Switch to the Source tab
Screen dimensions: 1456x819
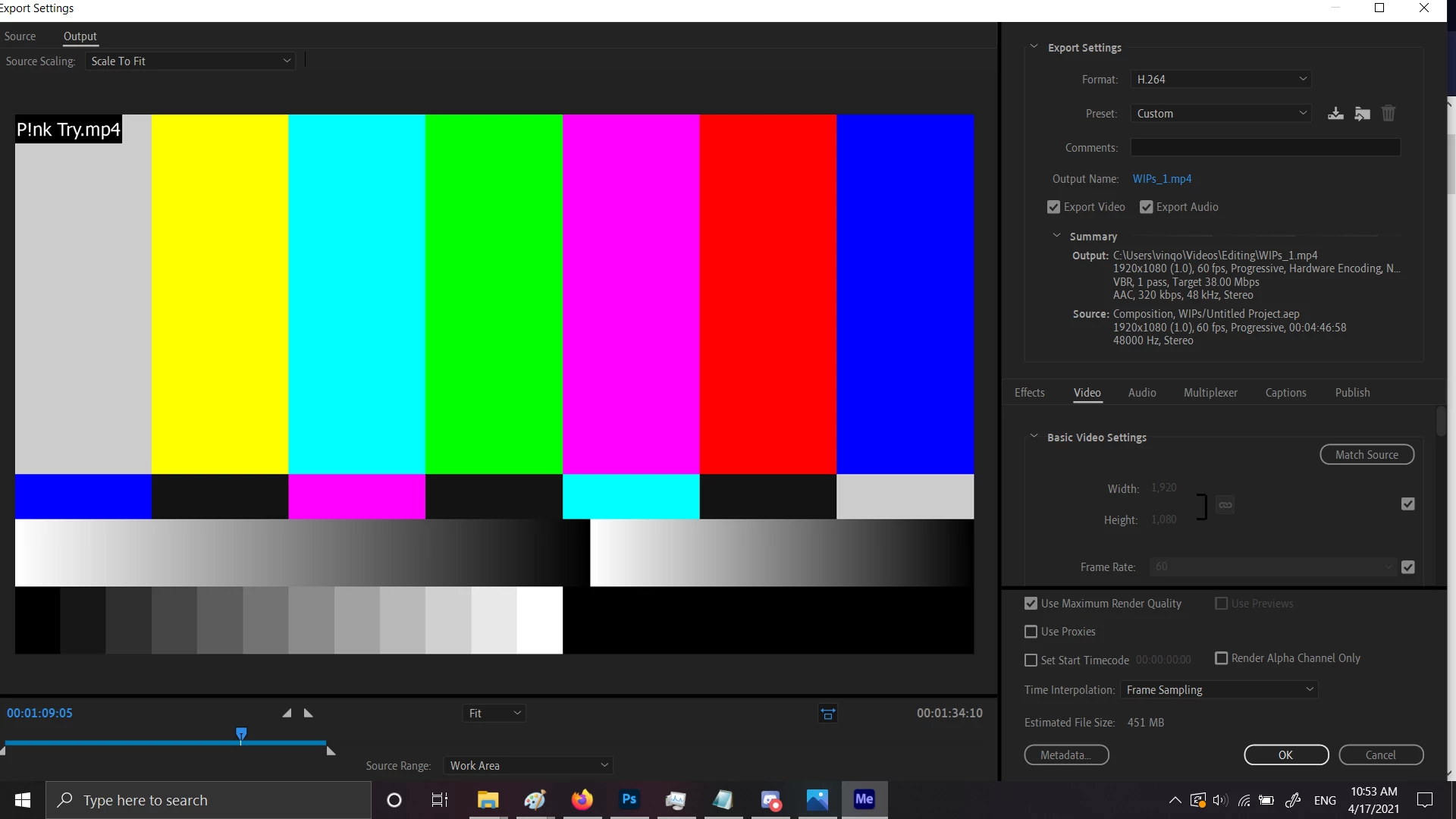(20, 36)
